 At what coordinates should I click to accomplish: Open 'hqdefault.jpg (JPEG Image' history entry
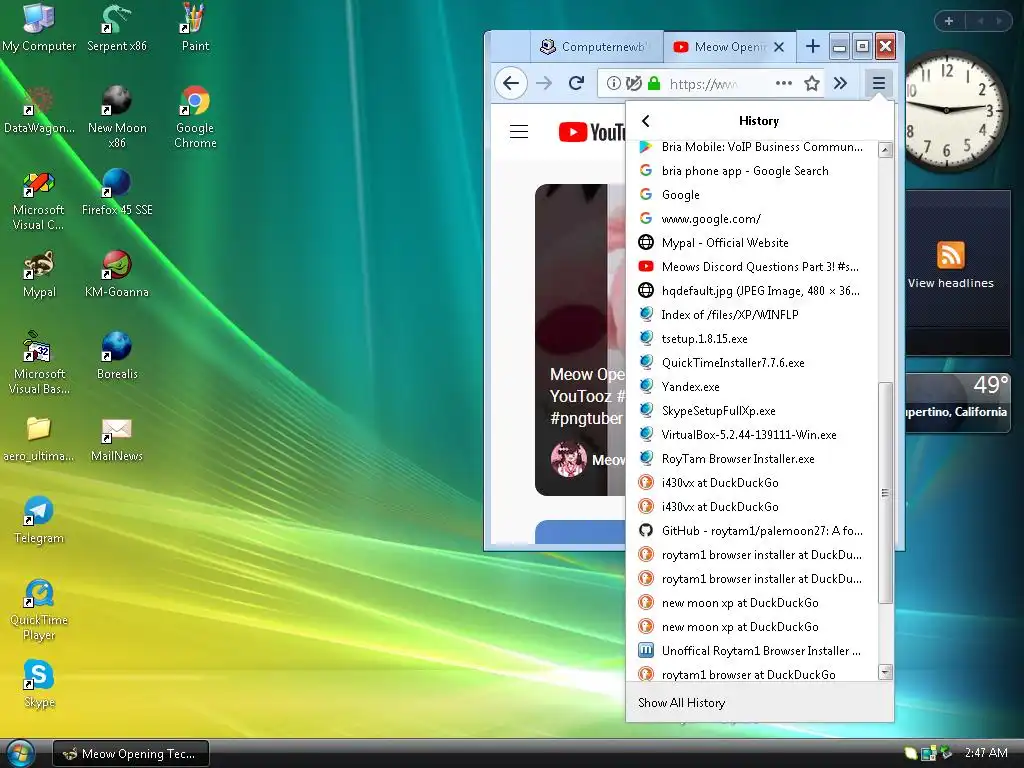pos(753,291)
